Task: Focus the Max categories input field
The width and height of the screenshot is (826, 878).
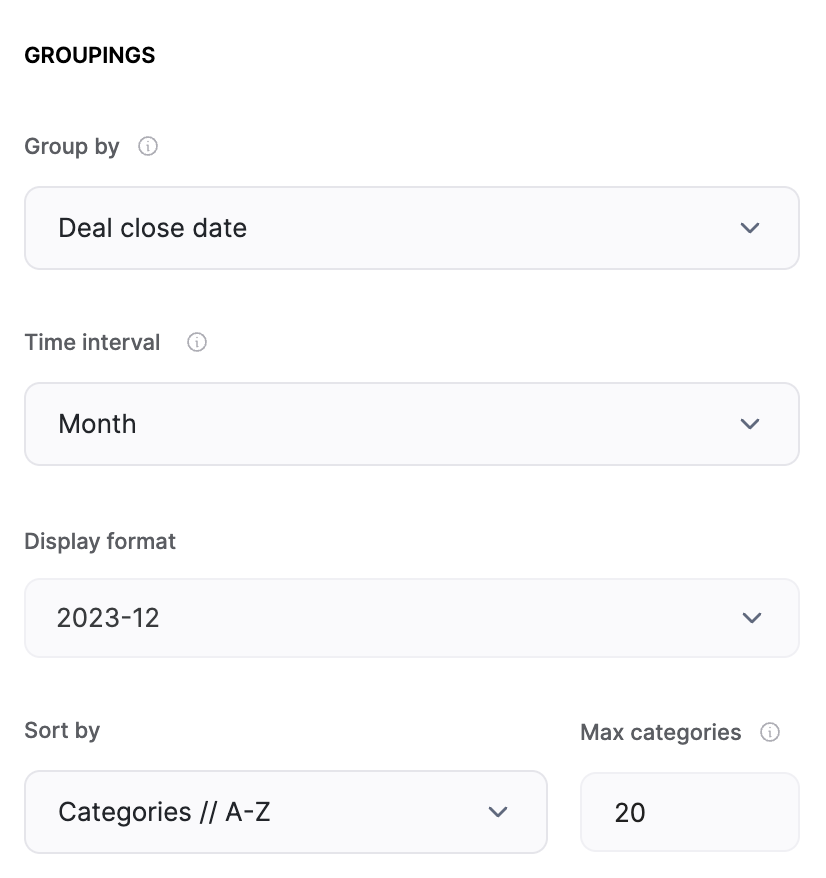Action: 689,812
